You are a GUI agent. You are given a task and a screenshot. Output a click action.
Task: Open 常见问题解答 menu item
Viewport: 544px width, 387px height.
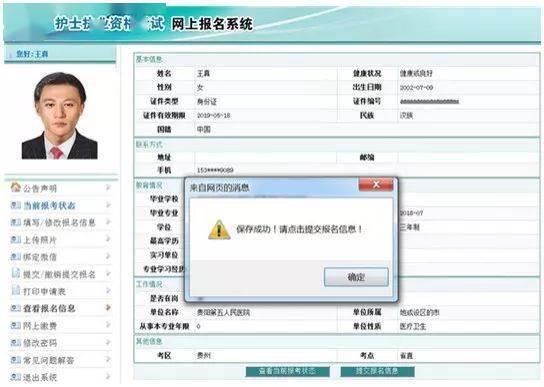tap(49, 360)
